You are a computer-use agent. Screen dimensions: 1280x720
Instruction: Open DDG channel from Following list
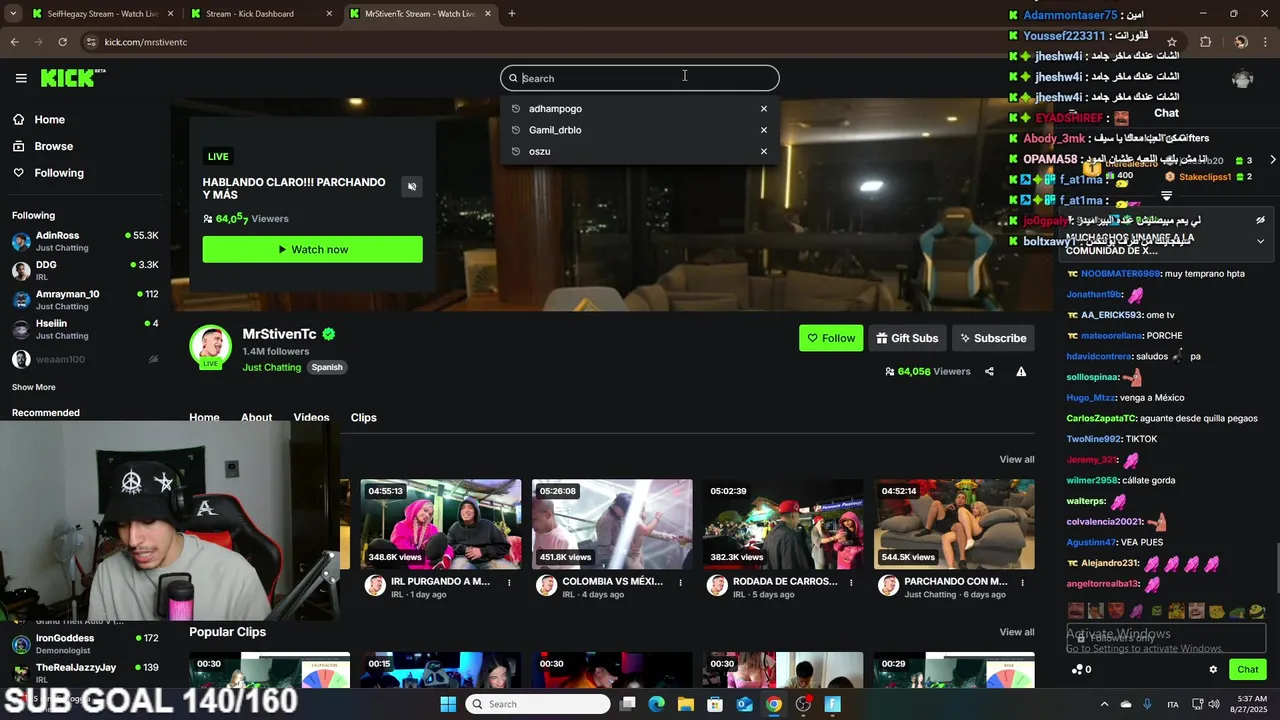pos(85,270)
